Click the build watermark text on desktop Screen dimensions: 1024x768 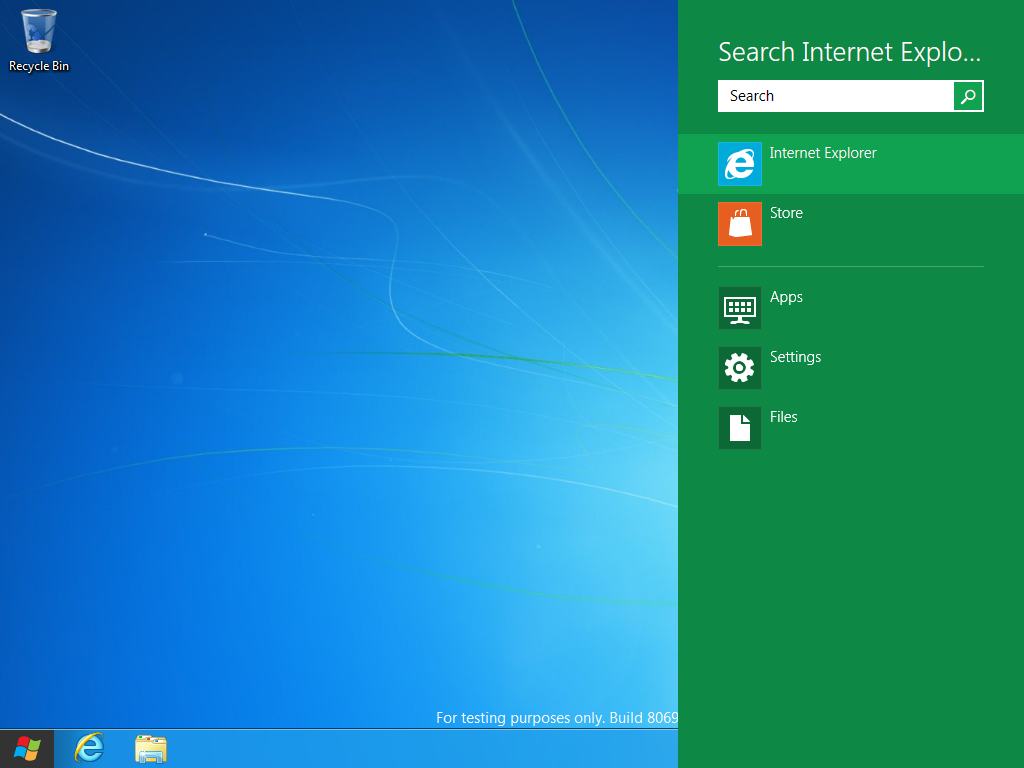point(556,718)
